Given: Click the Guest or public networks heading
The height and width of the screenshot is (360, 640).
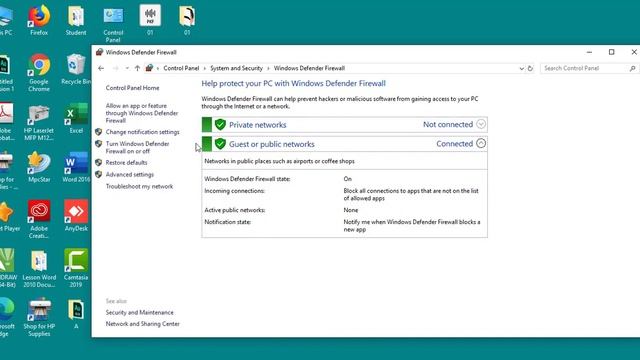Looking at the screenshot, I should tap(271, 144).
